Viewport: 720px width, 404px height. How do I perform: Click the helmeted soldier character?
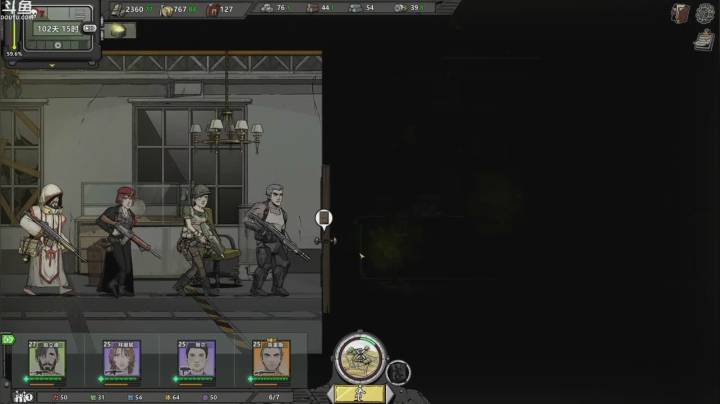[x=199, y=240]
